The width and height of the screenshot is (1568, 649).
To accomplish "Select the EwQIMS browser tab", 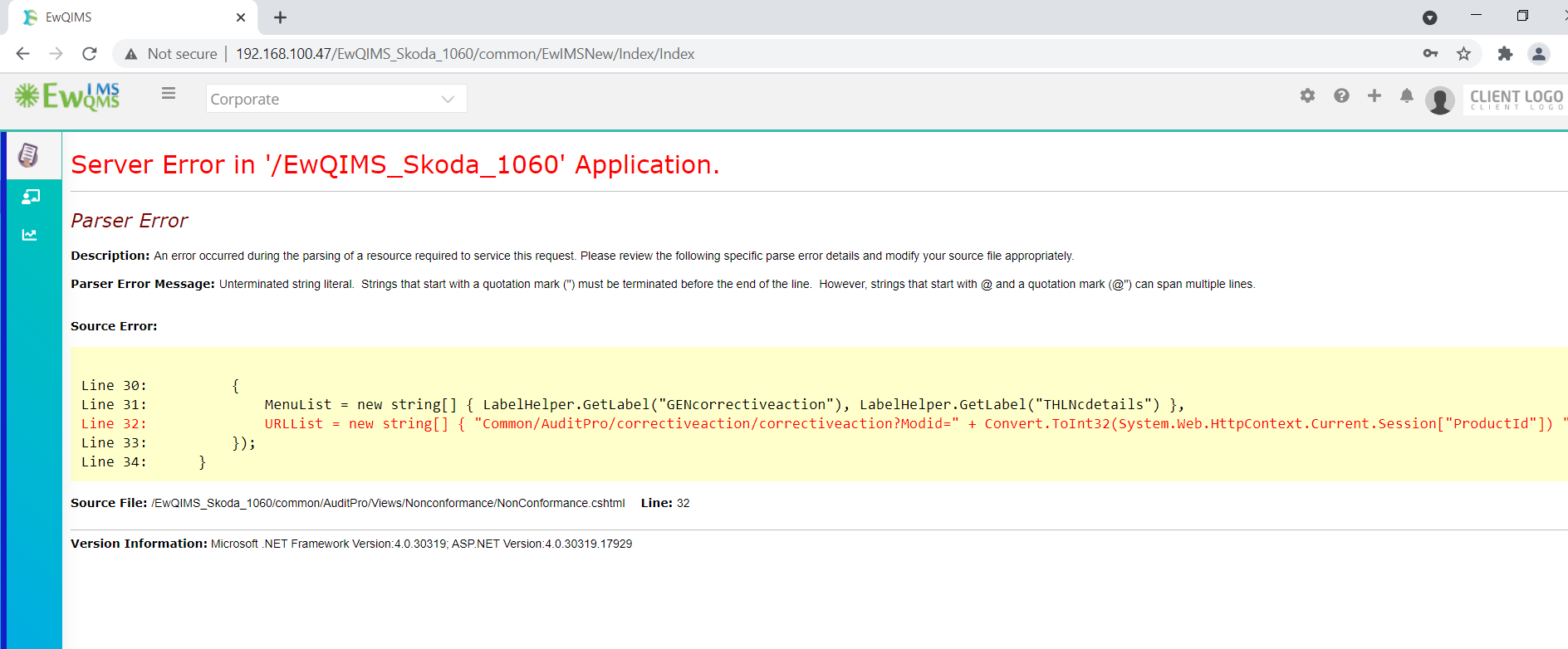I will tap(133, 17).
